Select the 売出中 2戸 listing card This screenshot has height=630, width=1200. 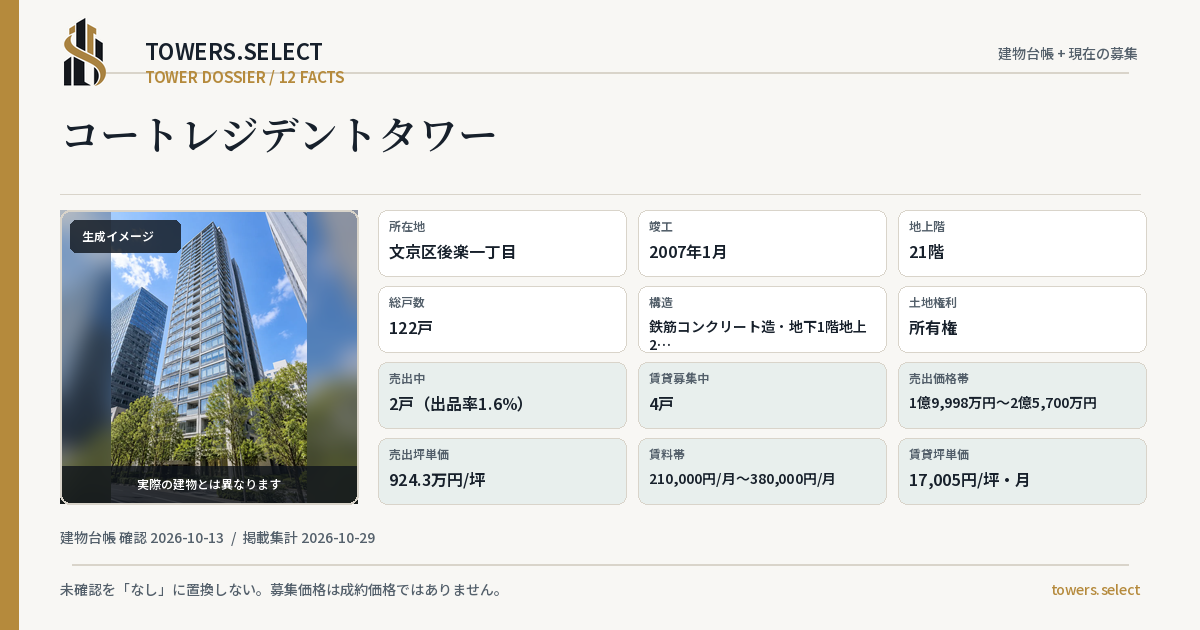tap(502, 395)
